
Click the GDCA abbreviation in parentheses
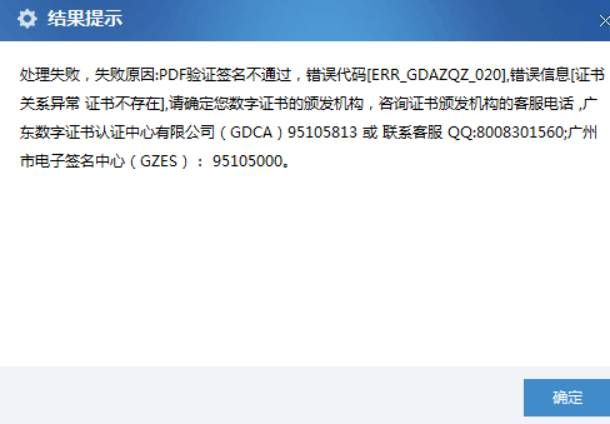[251, 132]
